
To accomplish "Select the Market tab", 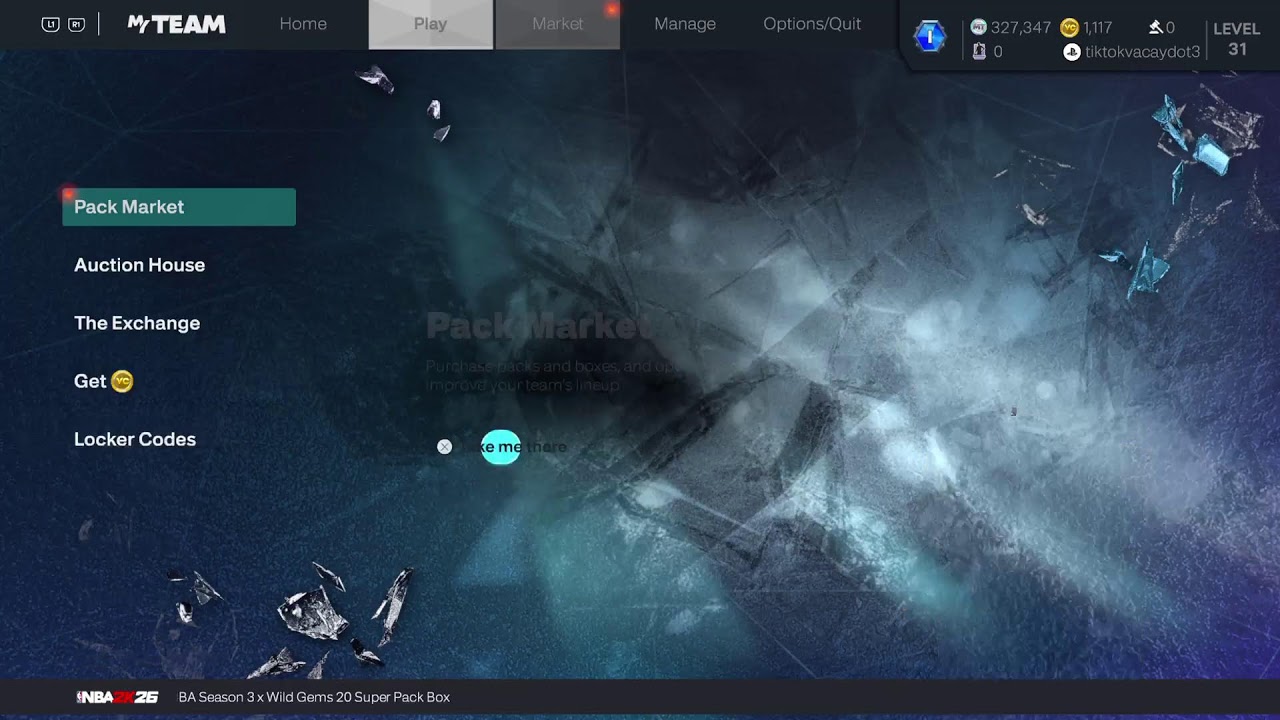I will click(557, 24).
